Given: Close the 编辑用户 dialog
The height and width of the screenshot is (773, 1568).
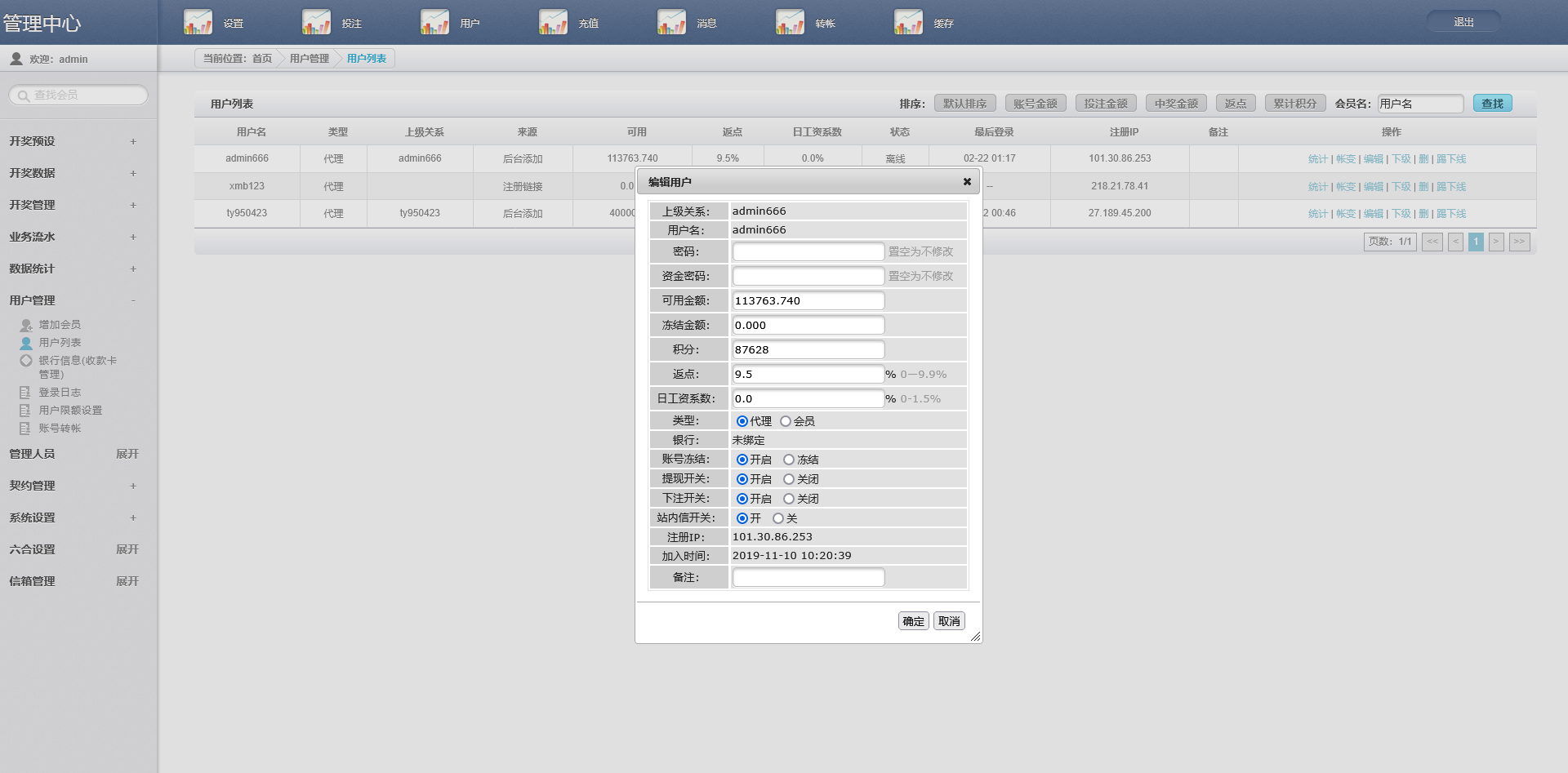Looking at the screenshot, I should 967,182.
